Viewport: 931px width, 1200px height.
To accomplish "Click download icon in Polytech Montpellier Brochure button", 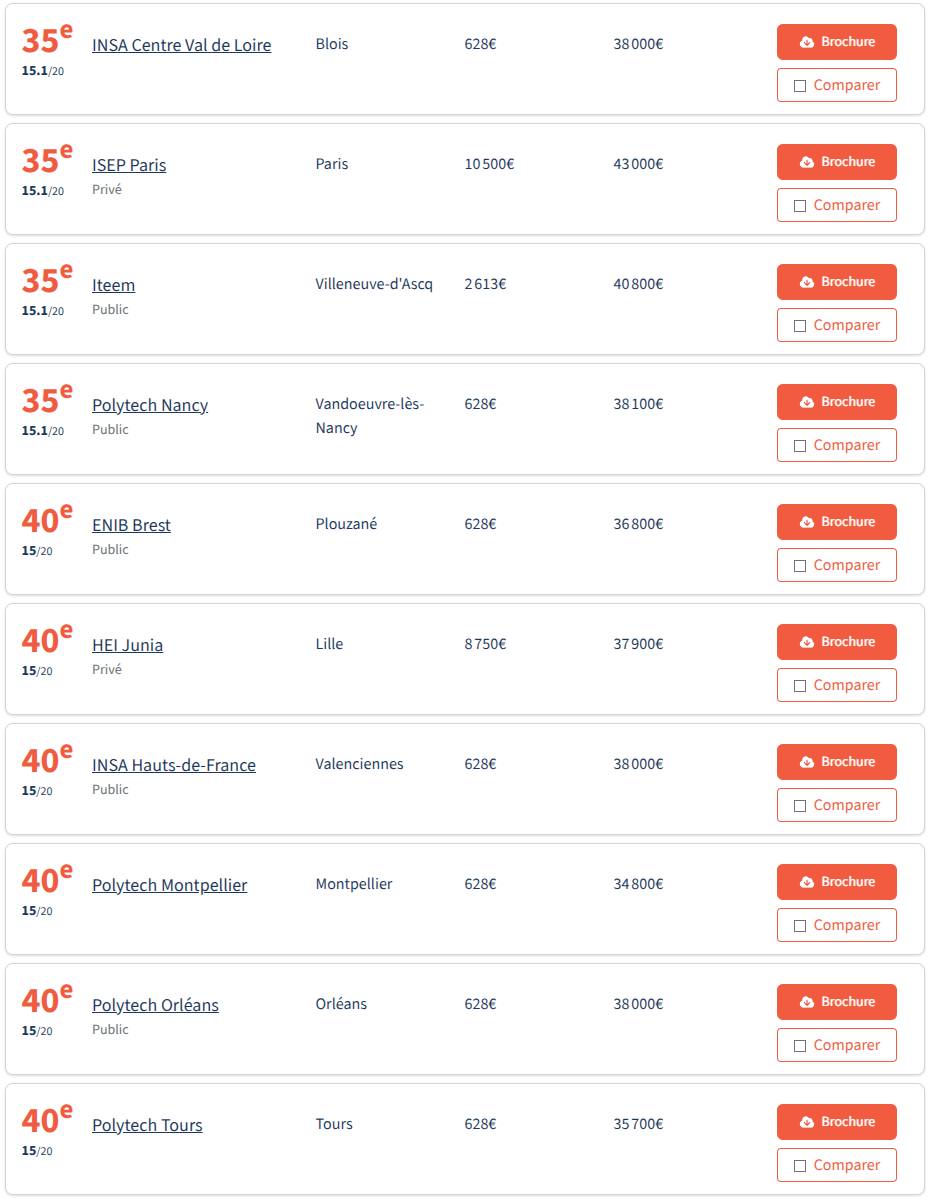I will tap(807, 883).
